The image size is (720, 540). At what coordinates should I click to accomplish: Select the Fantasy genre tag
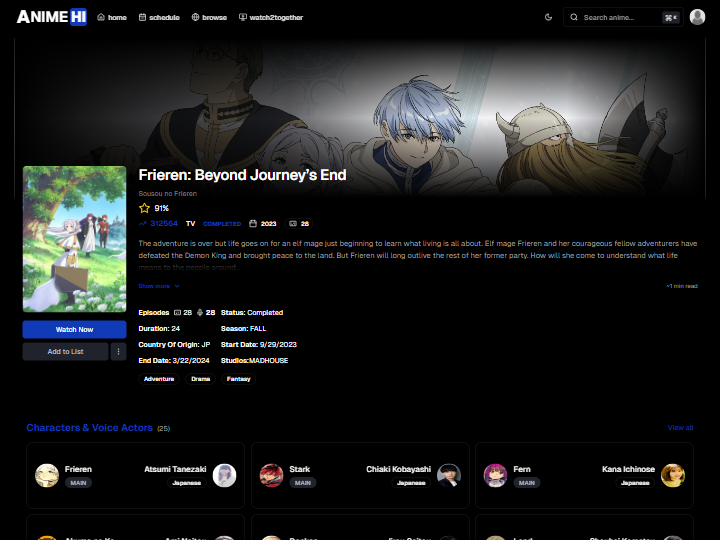238,379
